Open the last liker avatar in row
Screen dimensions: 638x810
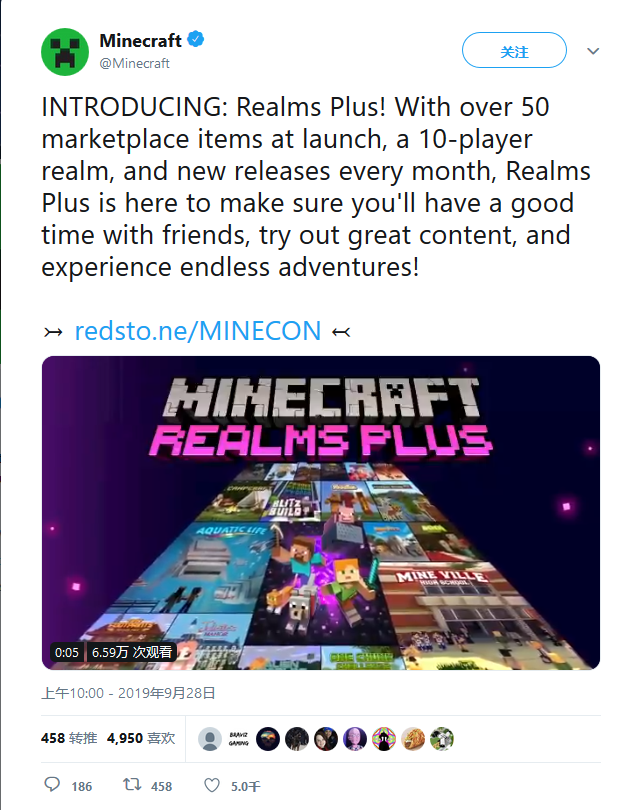(x=442, y=739)
